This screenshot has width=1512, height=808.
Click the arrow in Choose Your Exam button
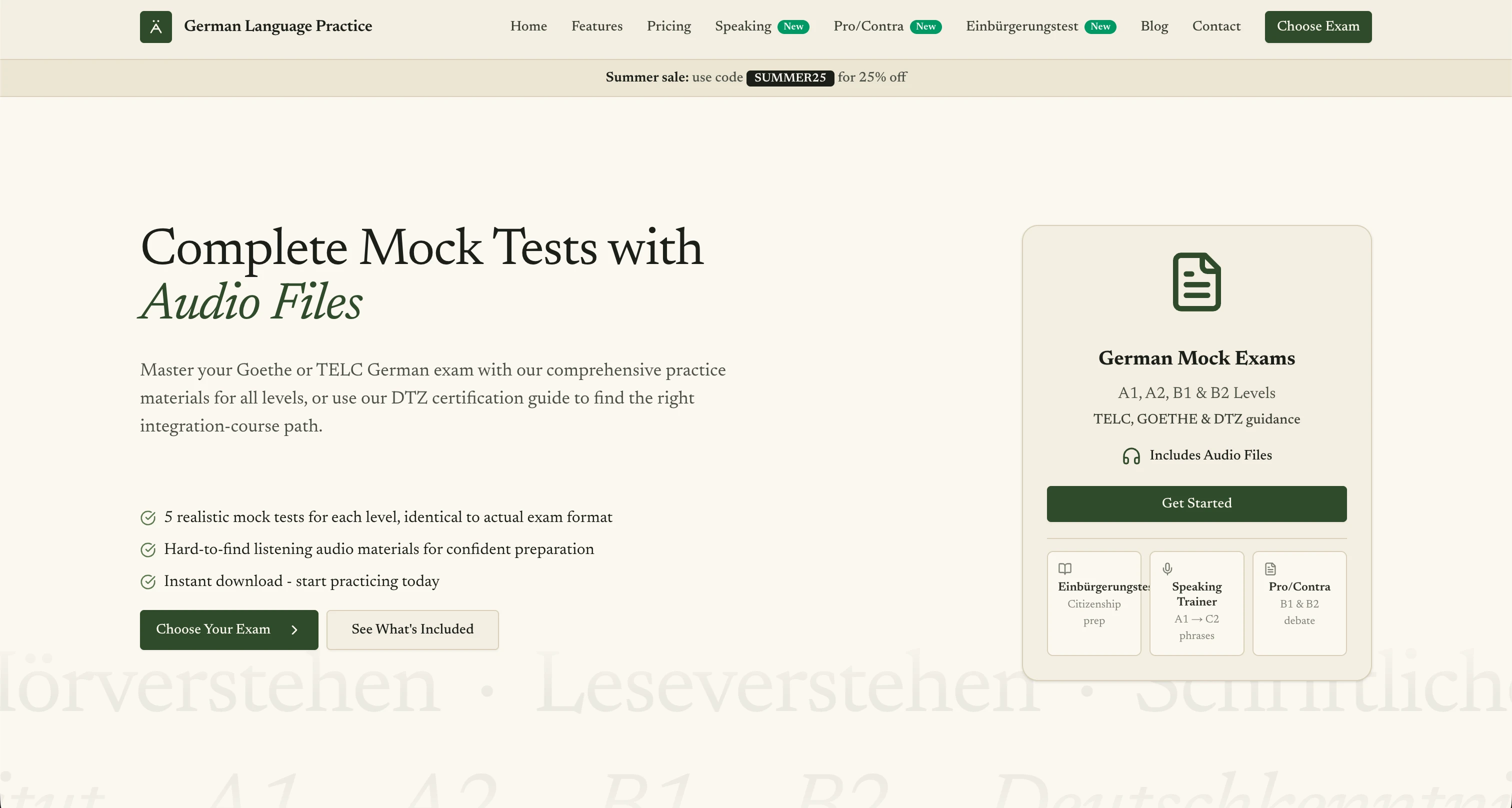(294, 629)
